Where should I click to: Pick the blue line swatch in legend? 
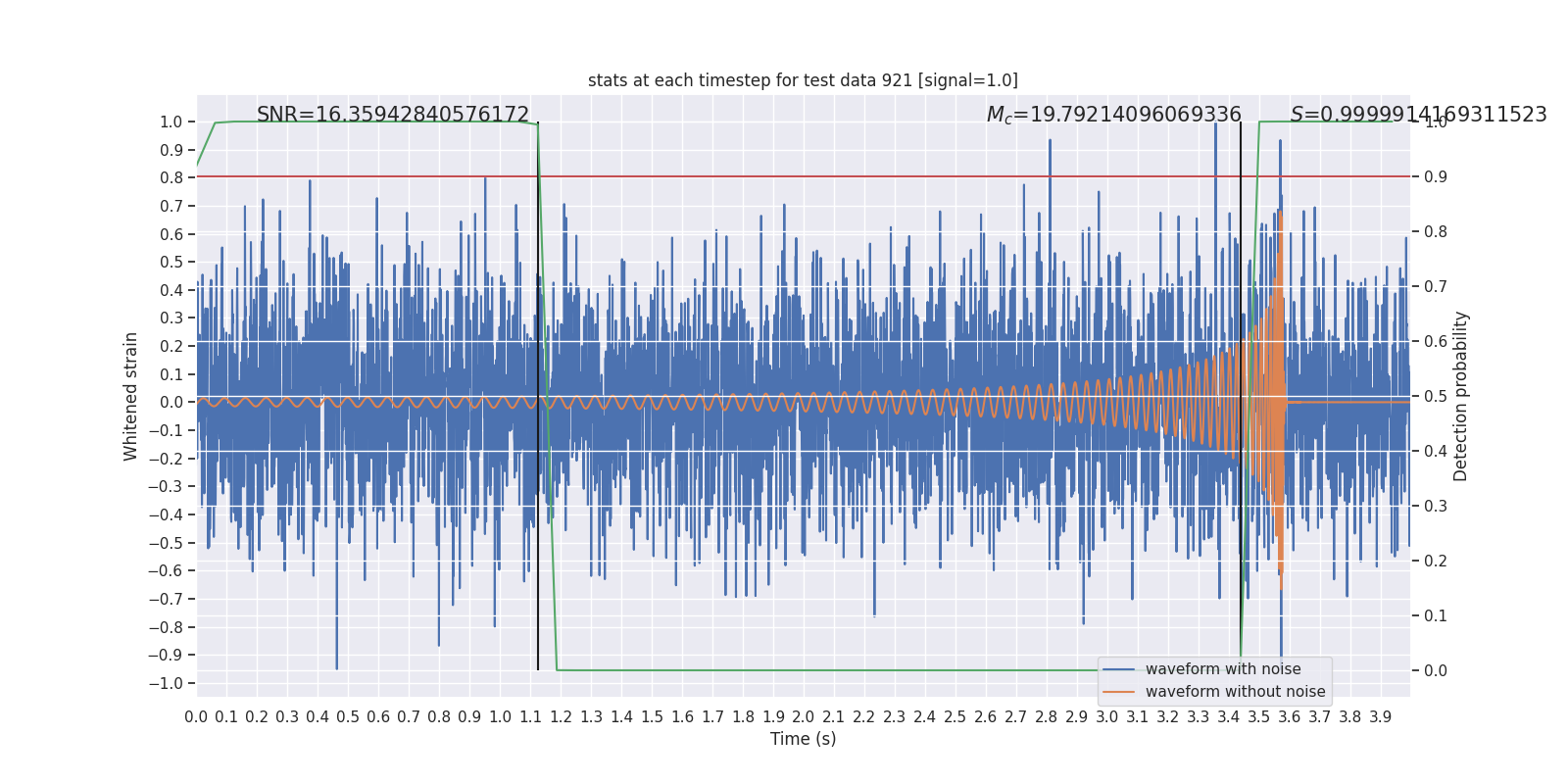click(1118, 669)
